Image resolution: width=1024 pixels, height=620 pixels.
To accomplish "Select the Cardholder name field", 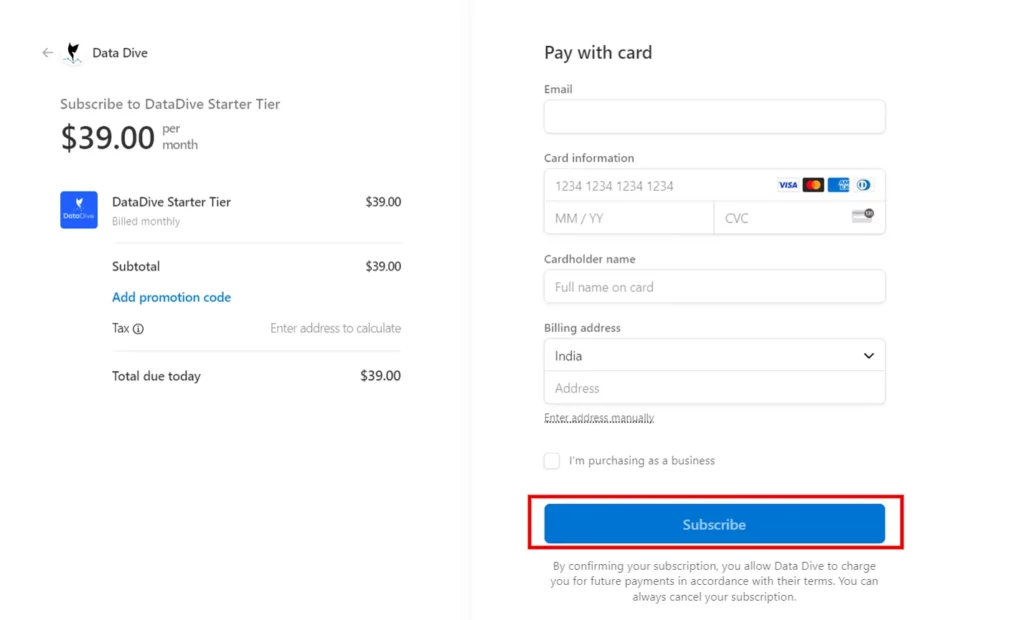I will tap(714, 286).
